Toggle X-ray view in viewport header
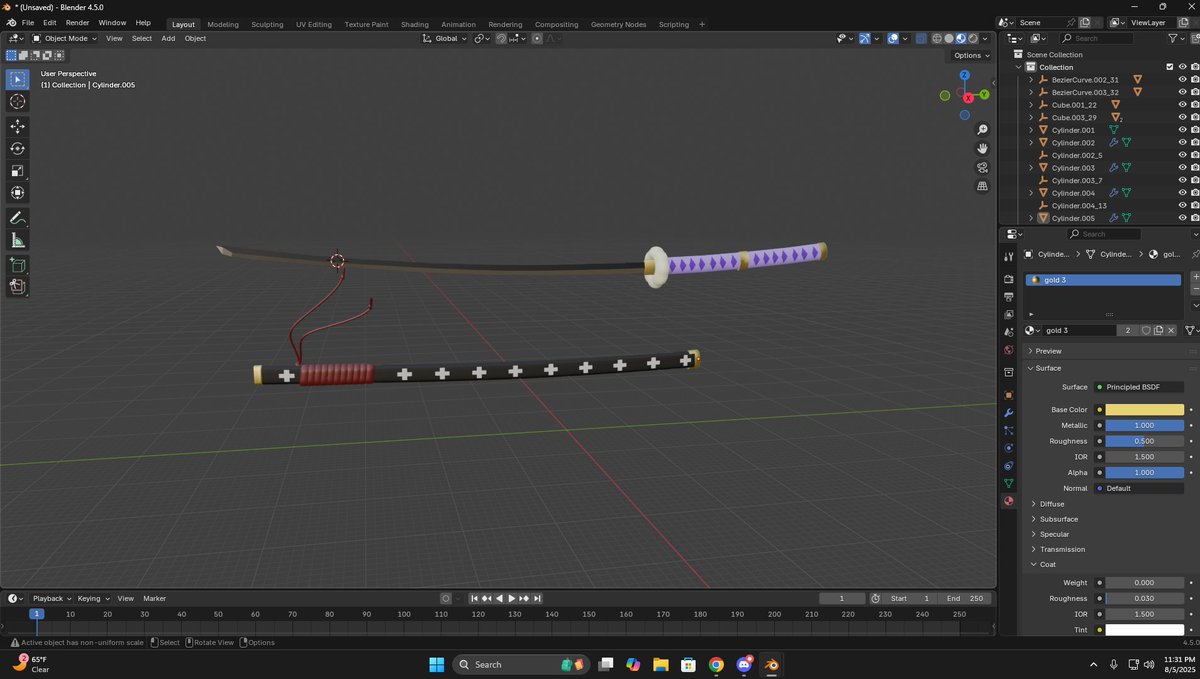The height and width of the screenshot is (679, 1200). click(921, 38)
